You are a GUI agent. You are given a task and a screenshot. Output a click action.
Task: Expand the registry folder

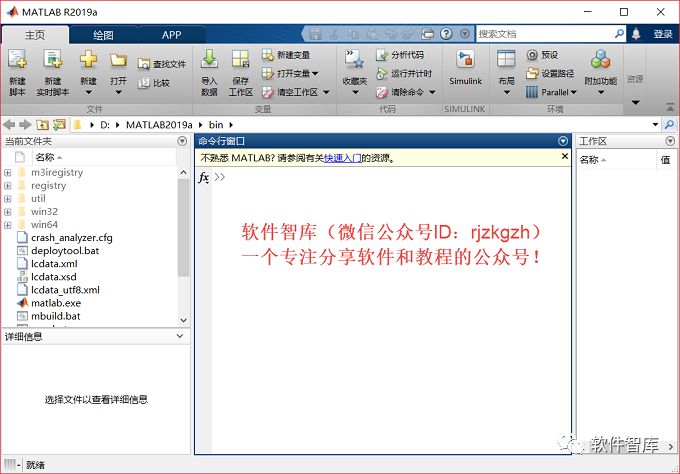pyautogui.click(x=7, y=186)
